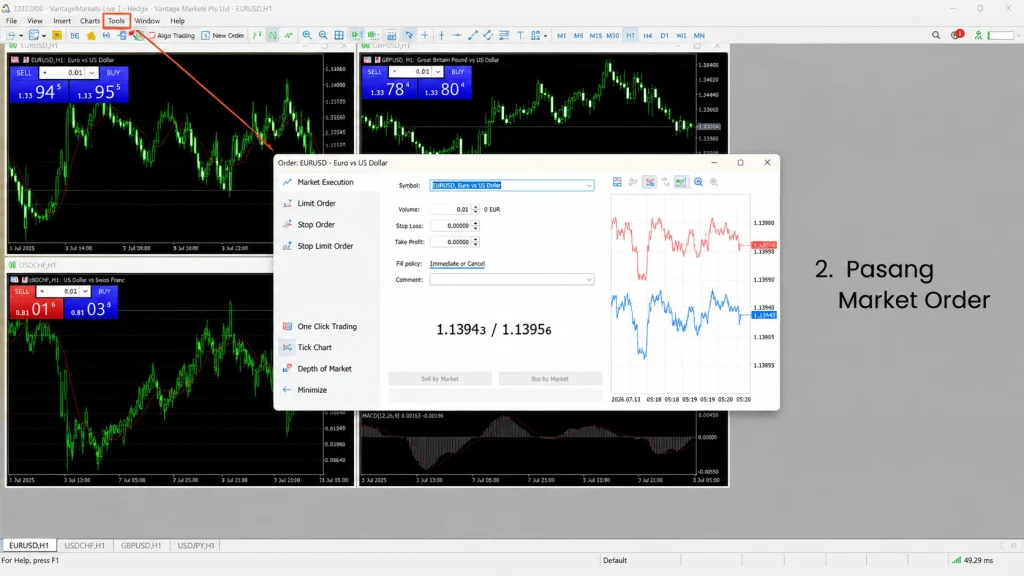
Task: Open the Window menu
Action: click(147, 21)
